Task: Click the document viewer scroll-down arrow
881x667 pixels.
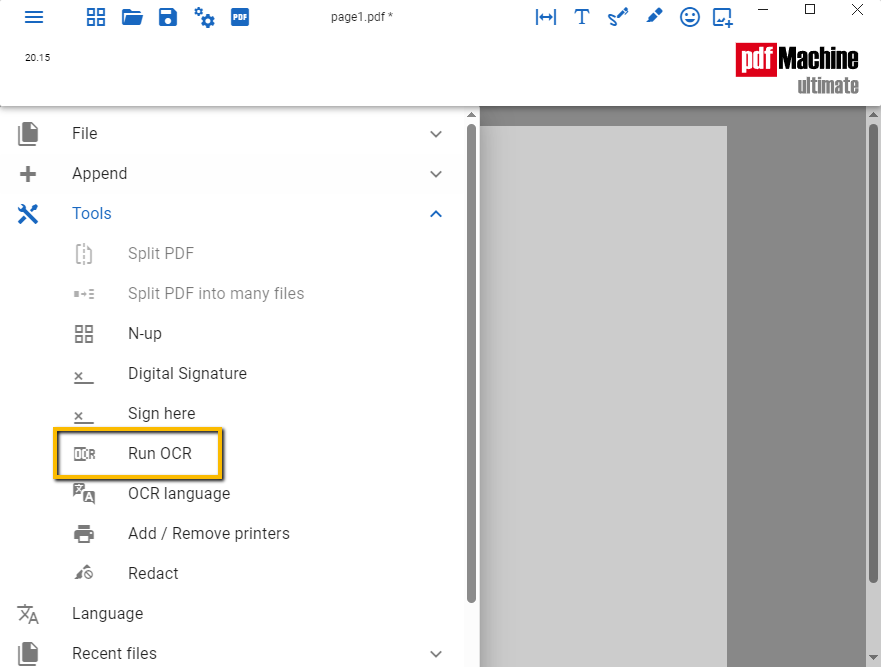Action: 873,657
